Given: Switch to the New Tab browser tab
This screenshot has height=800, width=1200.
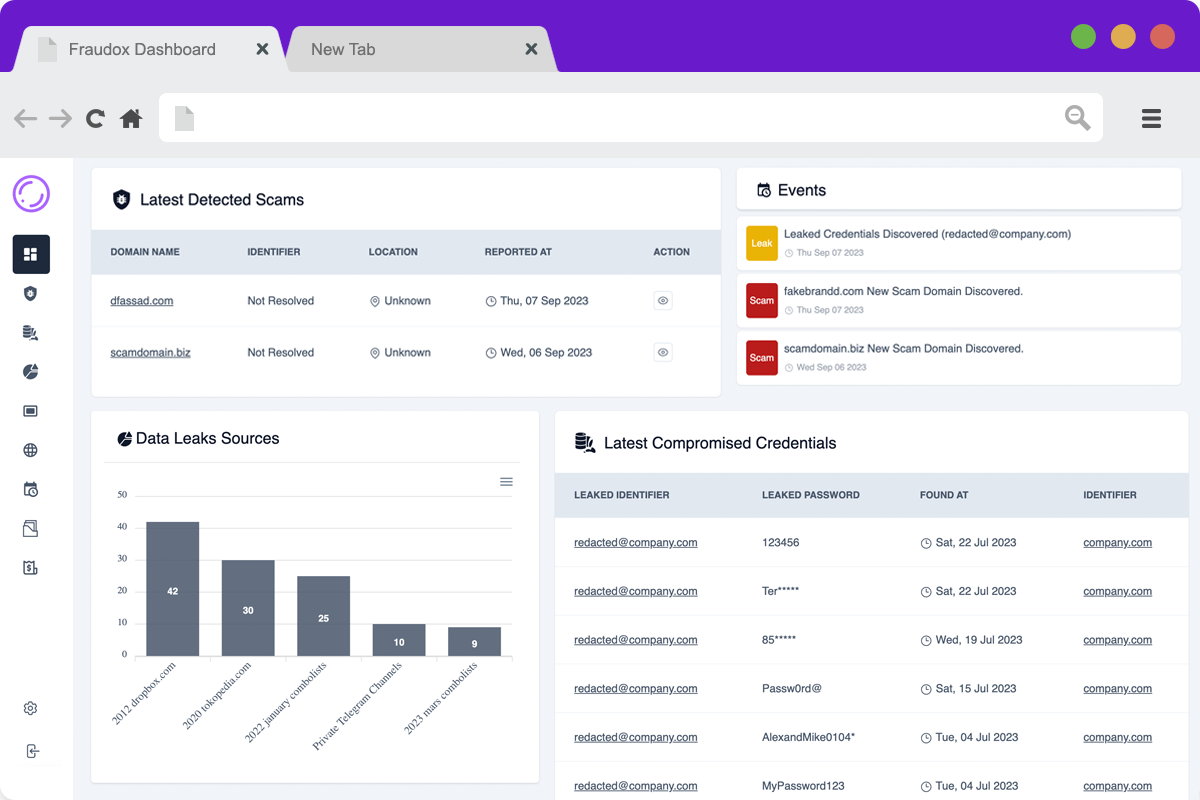Looking at the screenshot, I should (x=343, y=49).
